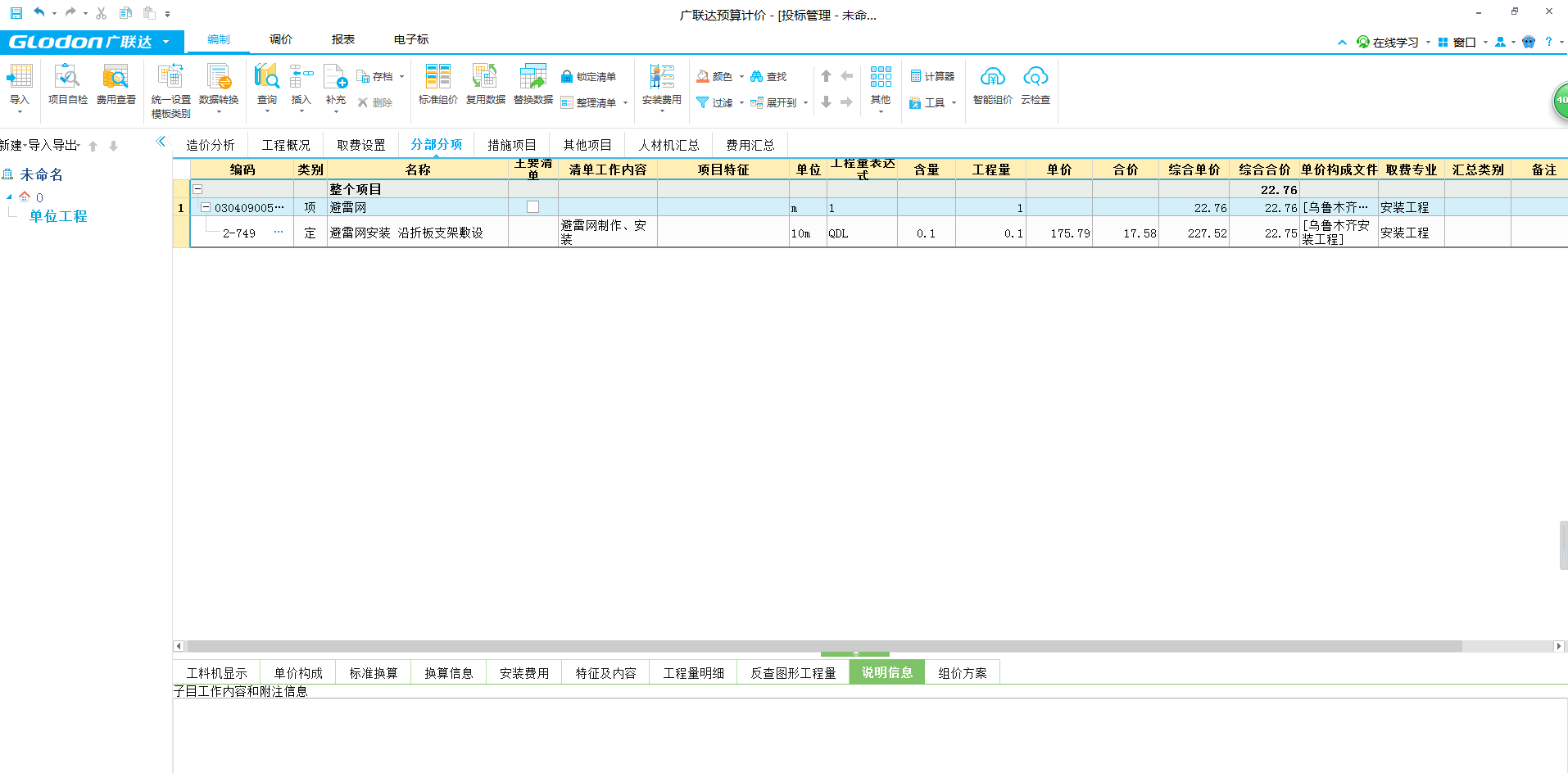The image size is (1568, 773).
Task: Select 未命名 project node
Action: point(42,174)
